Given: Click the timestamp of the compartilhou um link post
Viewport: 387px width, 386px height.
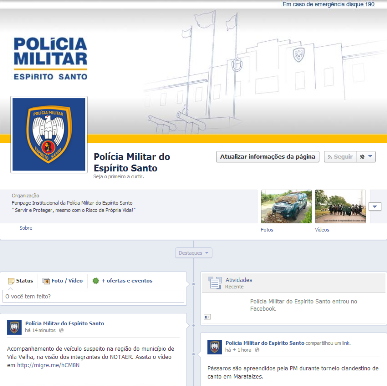Looking at the screenshot, I should (239, 350).
